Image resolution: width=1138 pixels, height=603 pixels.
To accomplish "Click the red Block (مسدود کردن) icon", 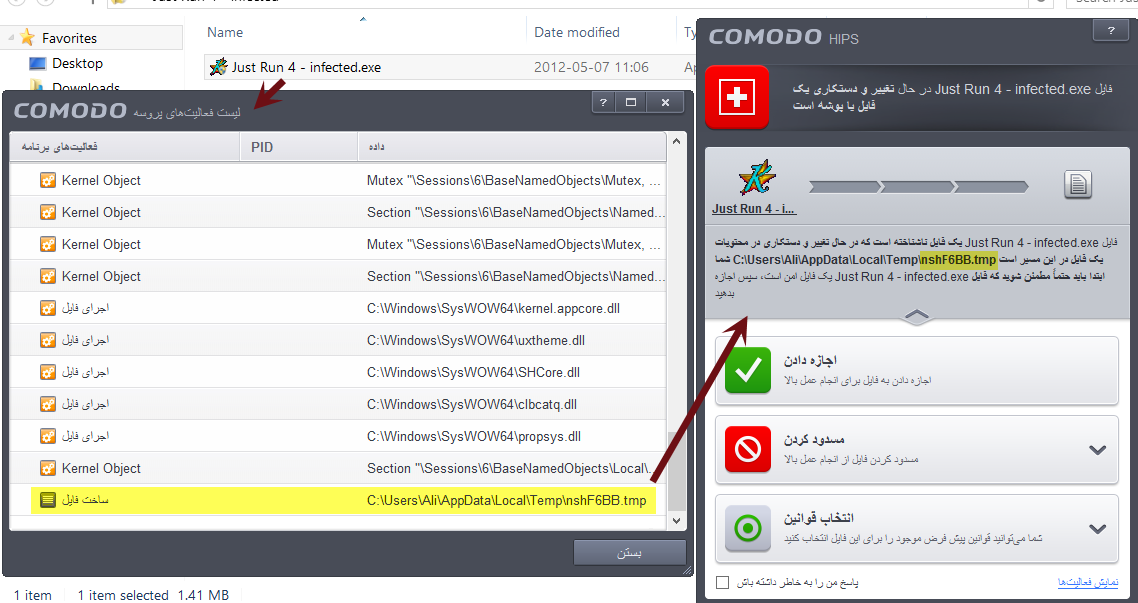I will tap(748, 449).
